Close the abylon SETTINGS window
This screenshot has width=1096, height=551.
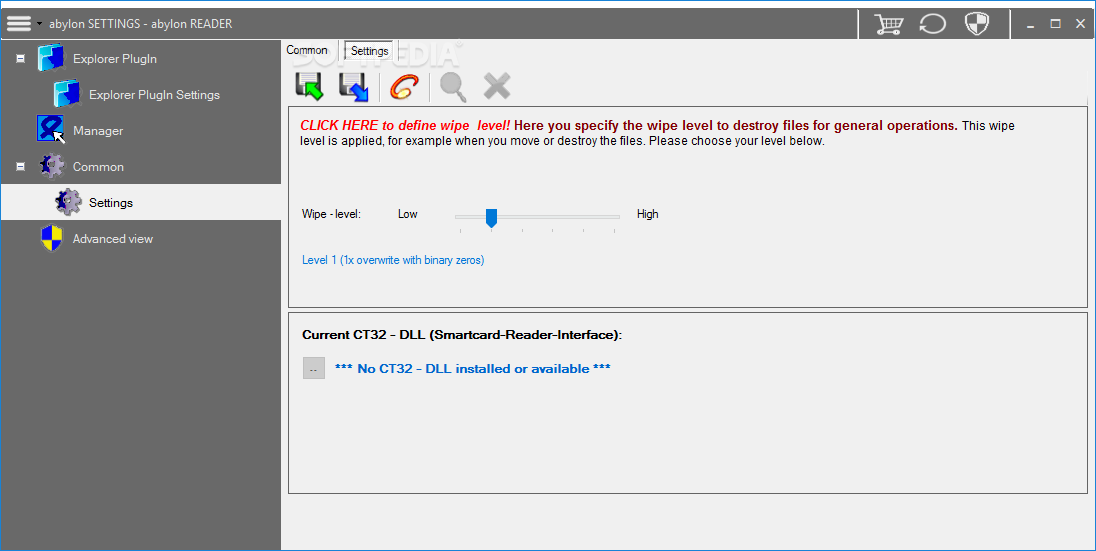[1081, 24]
